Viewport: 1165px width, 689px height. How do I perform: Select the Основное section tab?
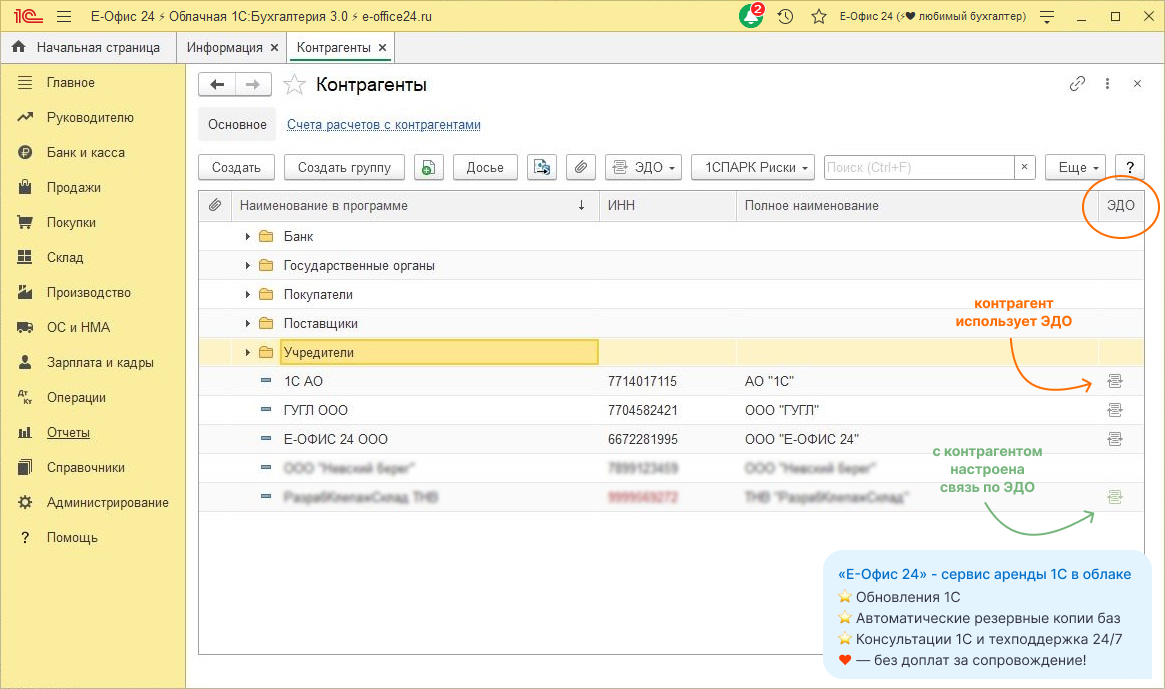tap(237, 125)
